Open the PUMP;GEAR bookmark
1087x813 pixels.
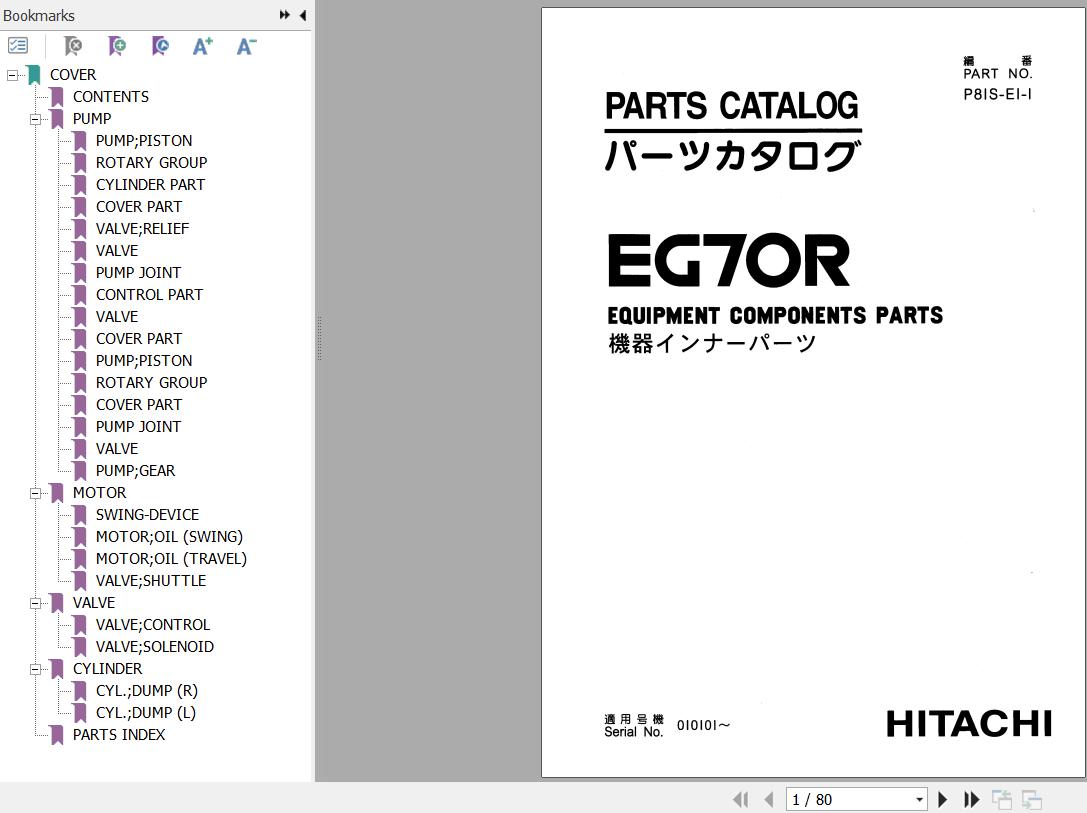click(135, 471)
